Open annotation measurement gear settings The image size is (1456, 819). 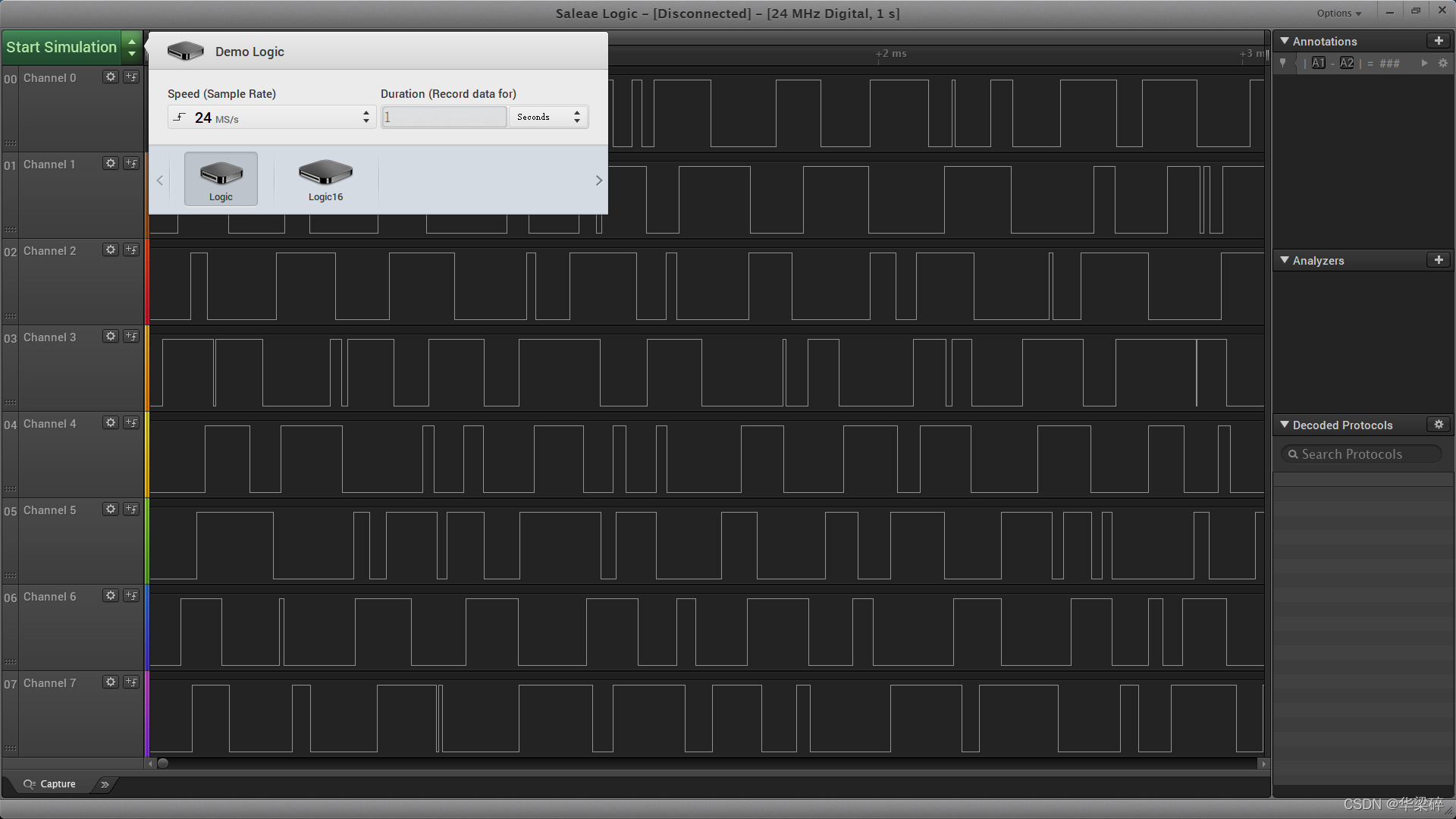pyautogui.click(x=1443, y=64)
